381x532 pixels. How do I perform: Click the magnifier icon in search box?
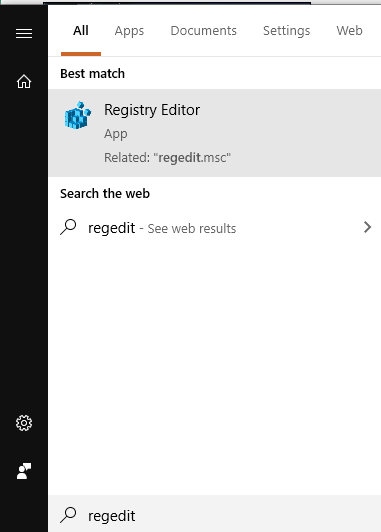68,515
